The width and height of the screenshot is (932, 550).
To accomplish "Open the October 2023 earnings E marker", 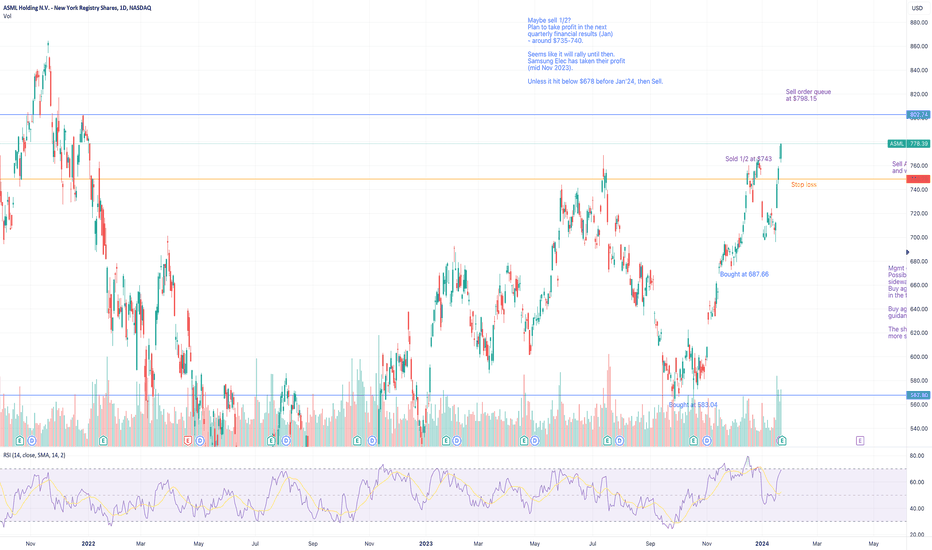I will (x=693, y=441).
